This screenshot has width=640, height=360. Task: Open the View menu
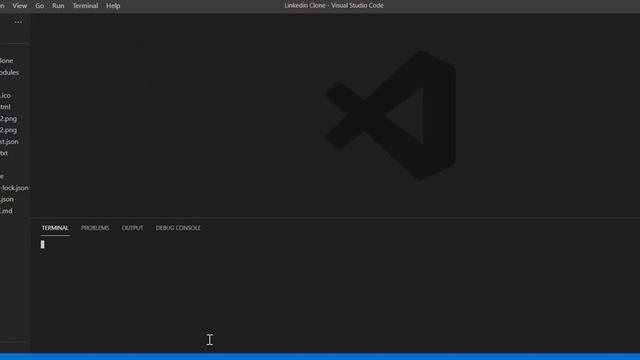point(19,6)
